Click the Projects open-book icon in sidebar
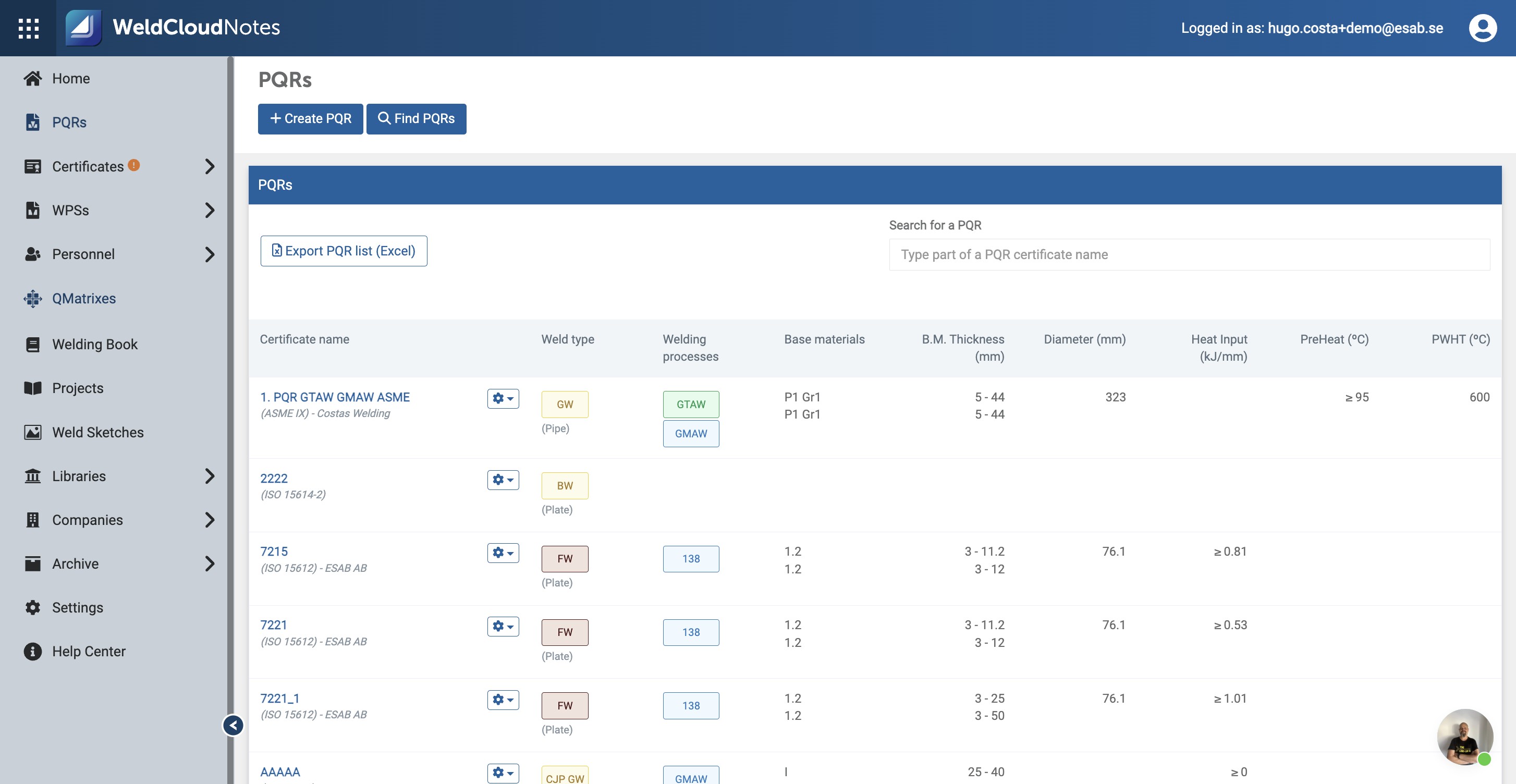Screen dimensions: 1516x784 33,388
